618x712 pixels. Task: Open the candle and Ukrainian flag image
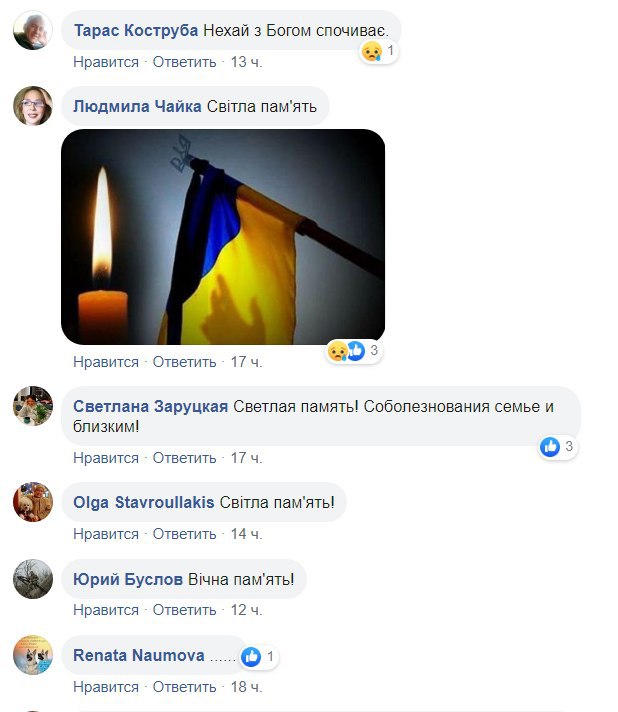(223, 237)
